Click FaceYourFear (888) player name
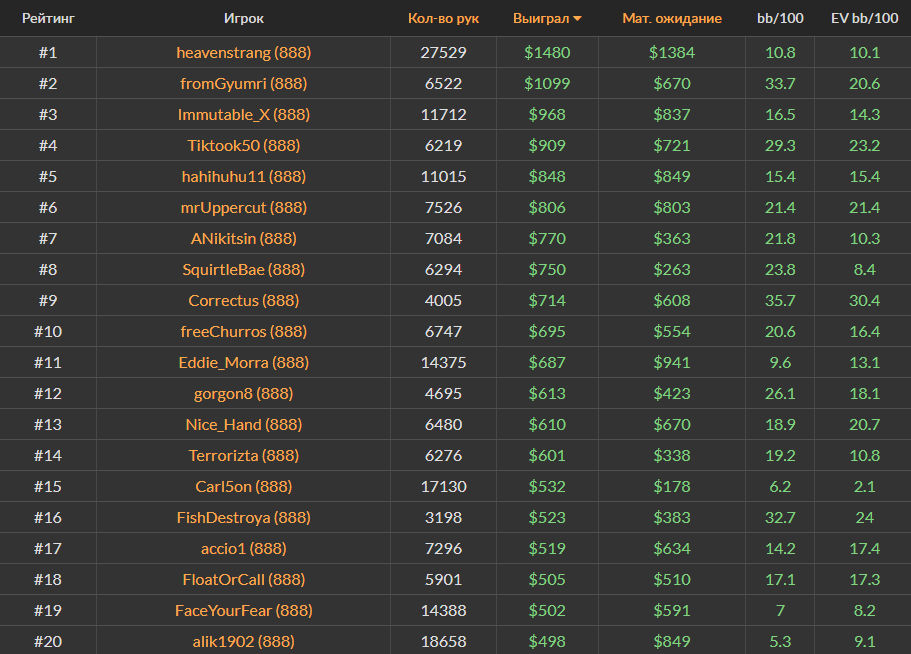The image size is (911, 654). 244,610
